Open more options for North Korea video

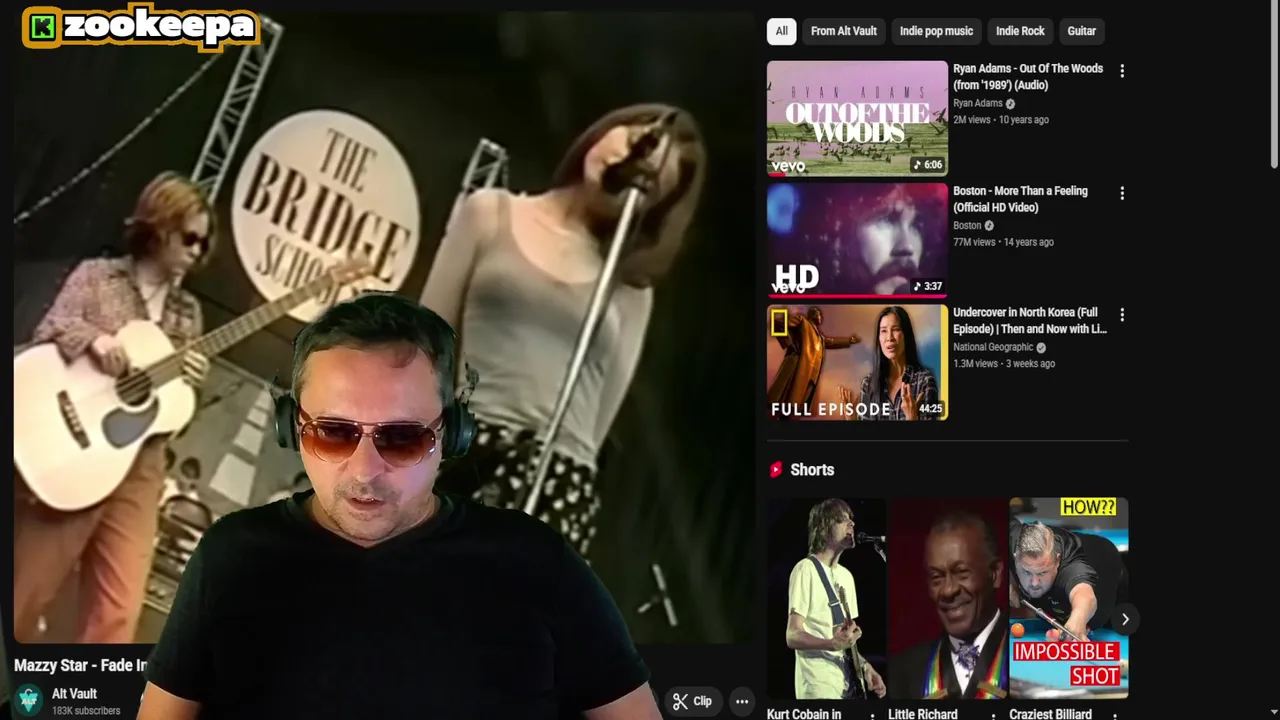point(1122,315)
